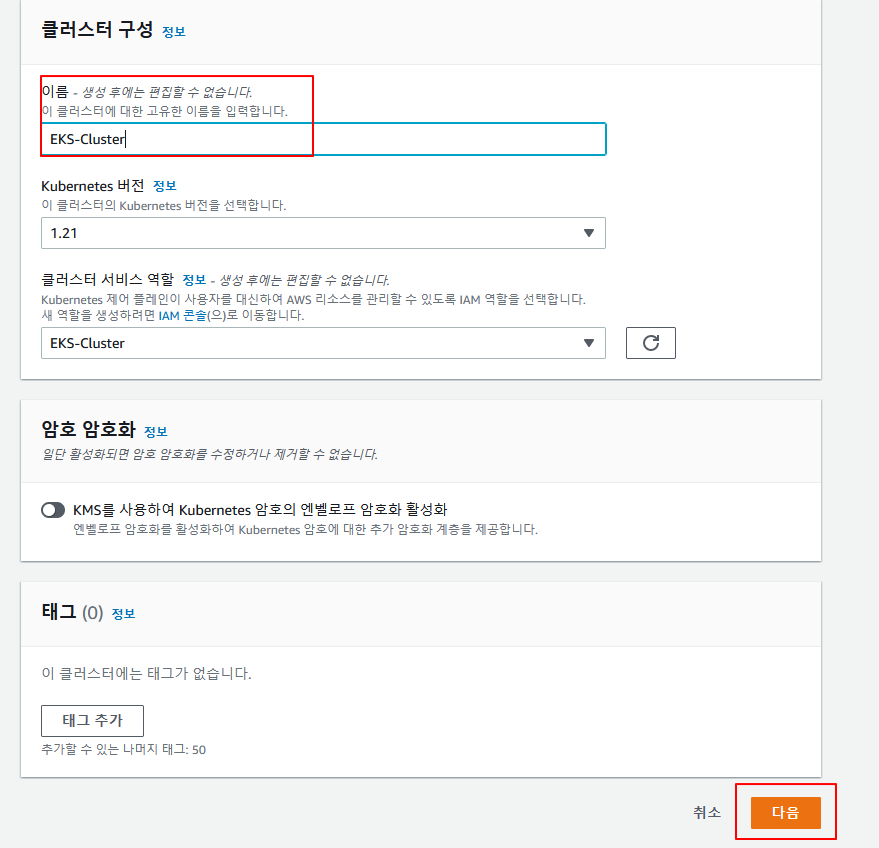Click the 태그 추가 button
Viewport: 879px width, 848px height.
(92, 721)
